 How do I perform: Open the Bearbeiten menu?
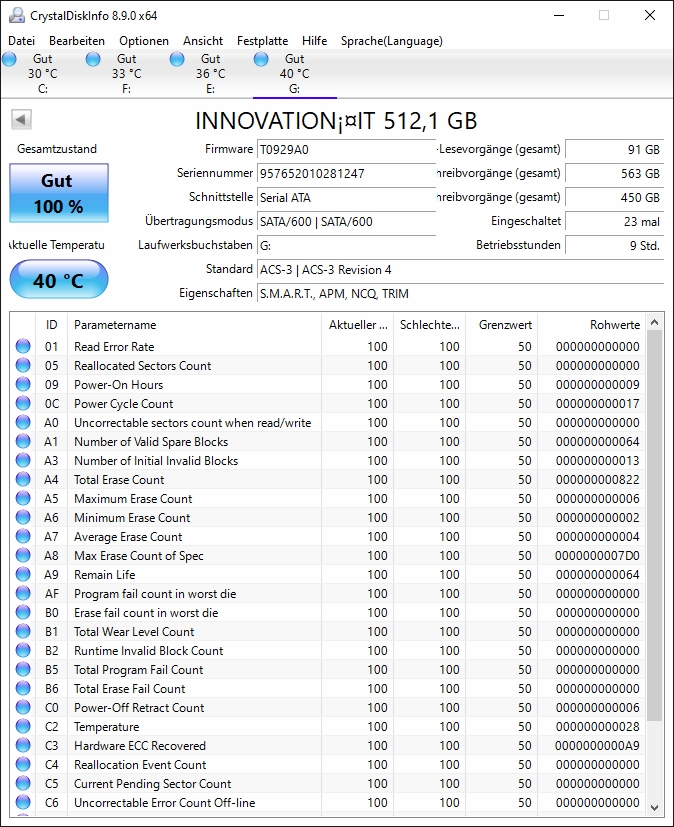77,41
